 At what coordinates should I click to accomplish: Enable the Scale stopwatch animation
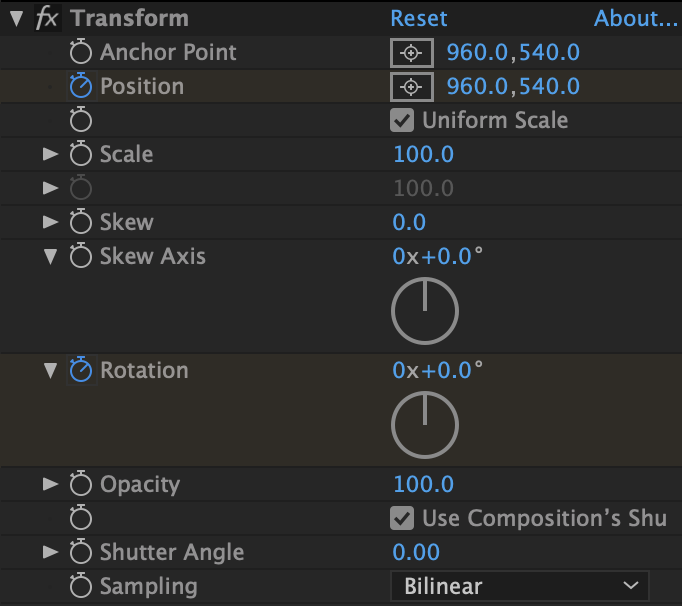click(81, 154)
